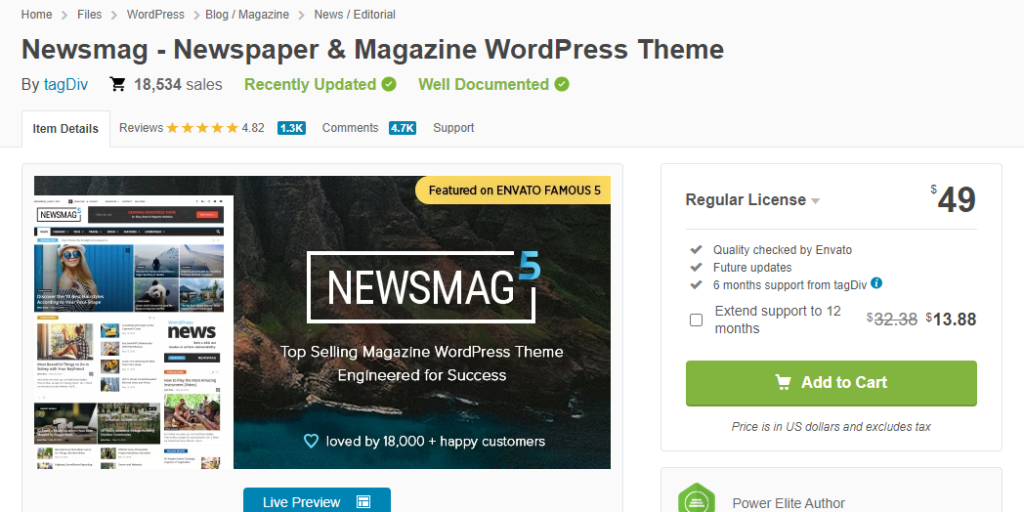1024x512 pixels.
Task: Click the Future updates text
Action: click(752, 267)
